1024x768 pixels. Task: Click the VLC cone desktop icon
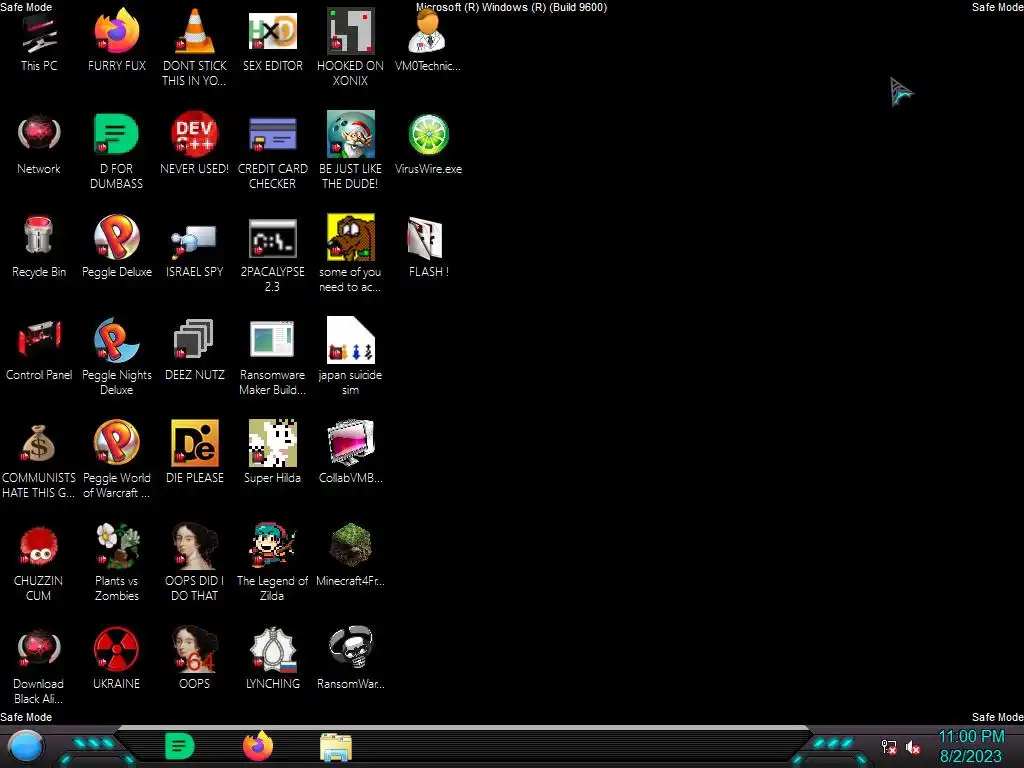tap(194, 31)
